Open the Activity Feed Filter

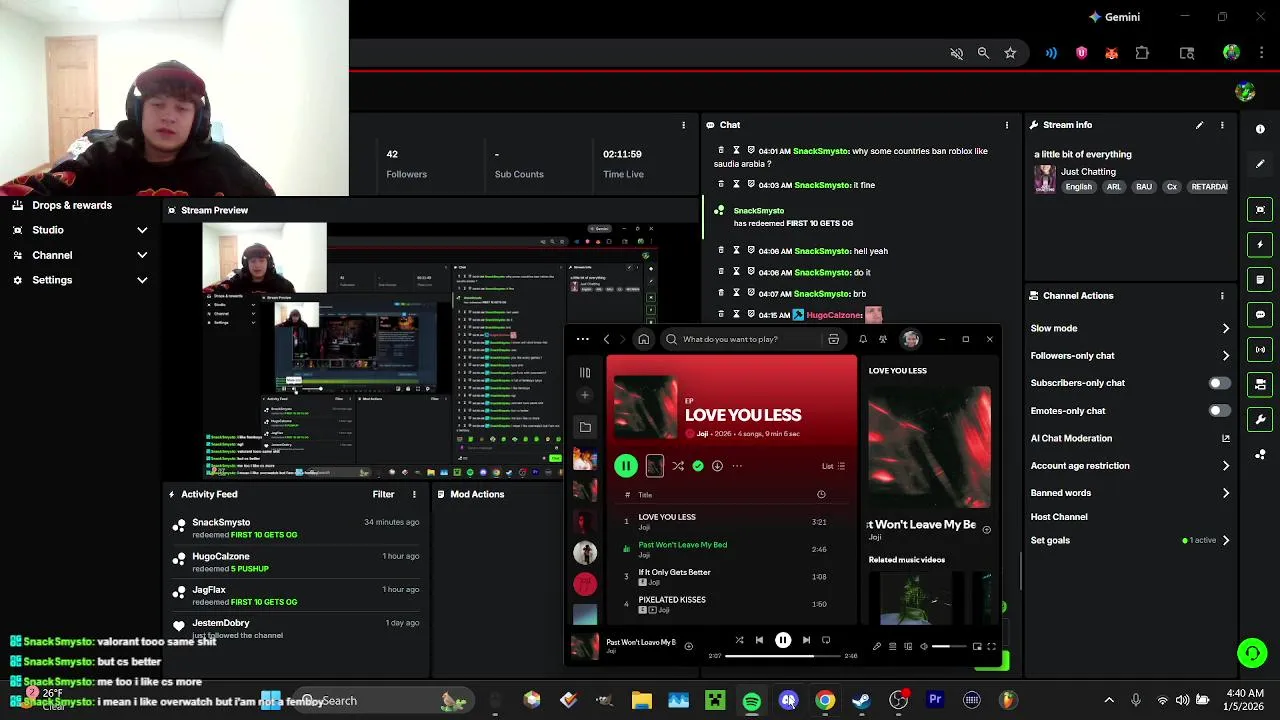point(383,494)
